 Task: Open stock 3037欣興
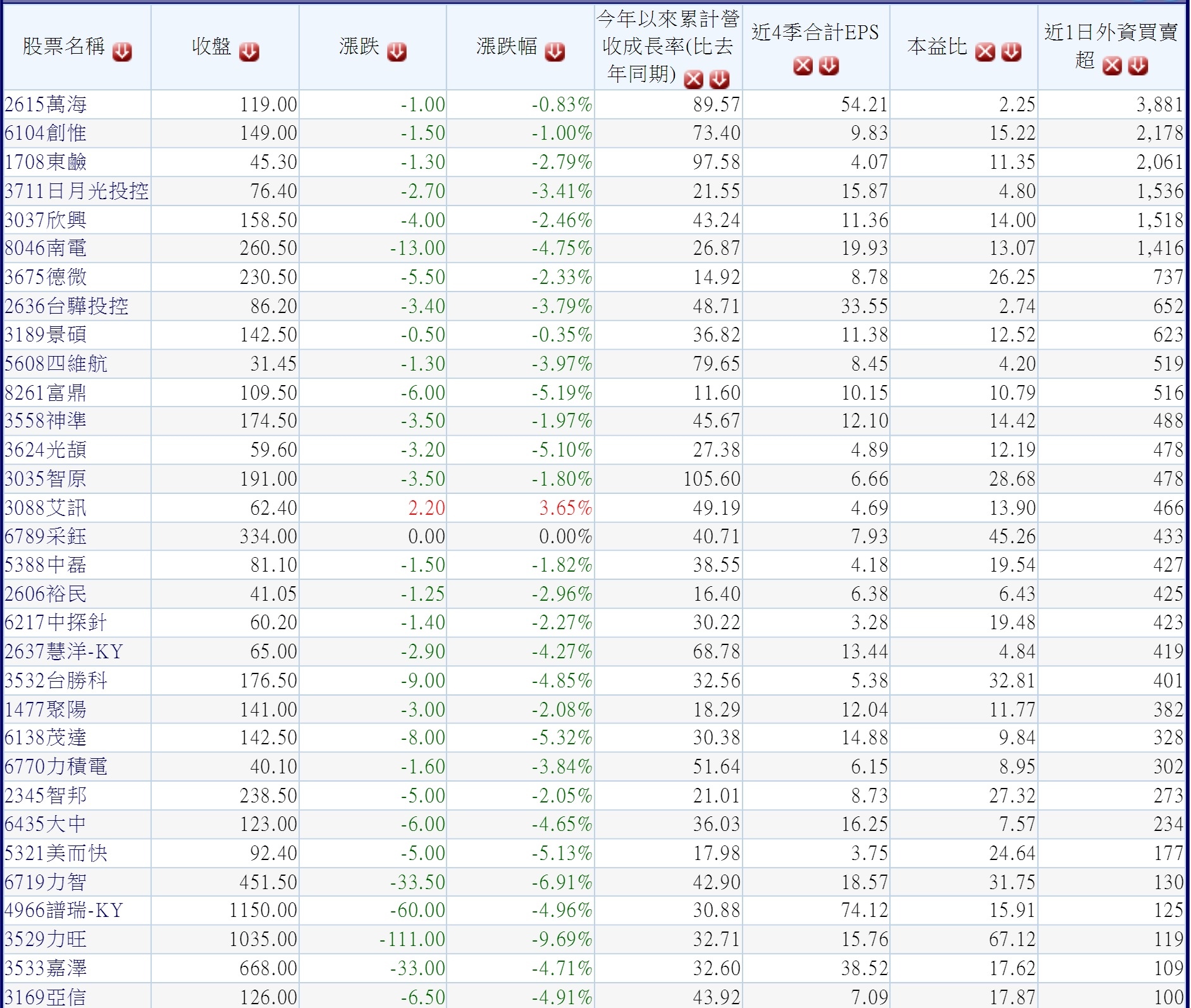[x=46, y=220]
